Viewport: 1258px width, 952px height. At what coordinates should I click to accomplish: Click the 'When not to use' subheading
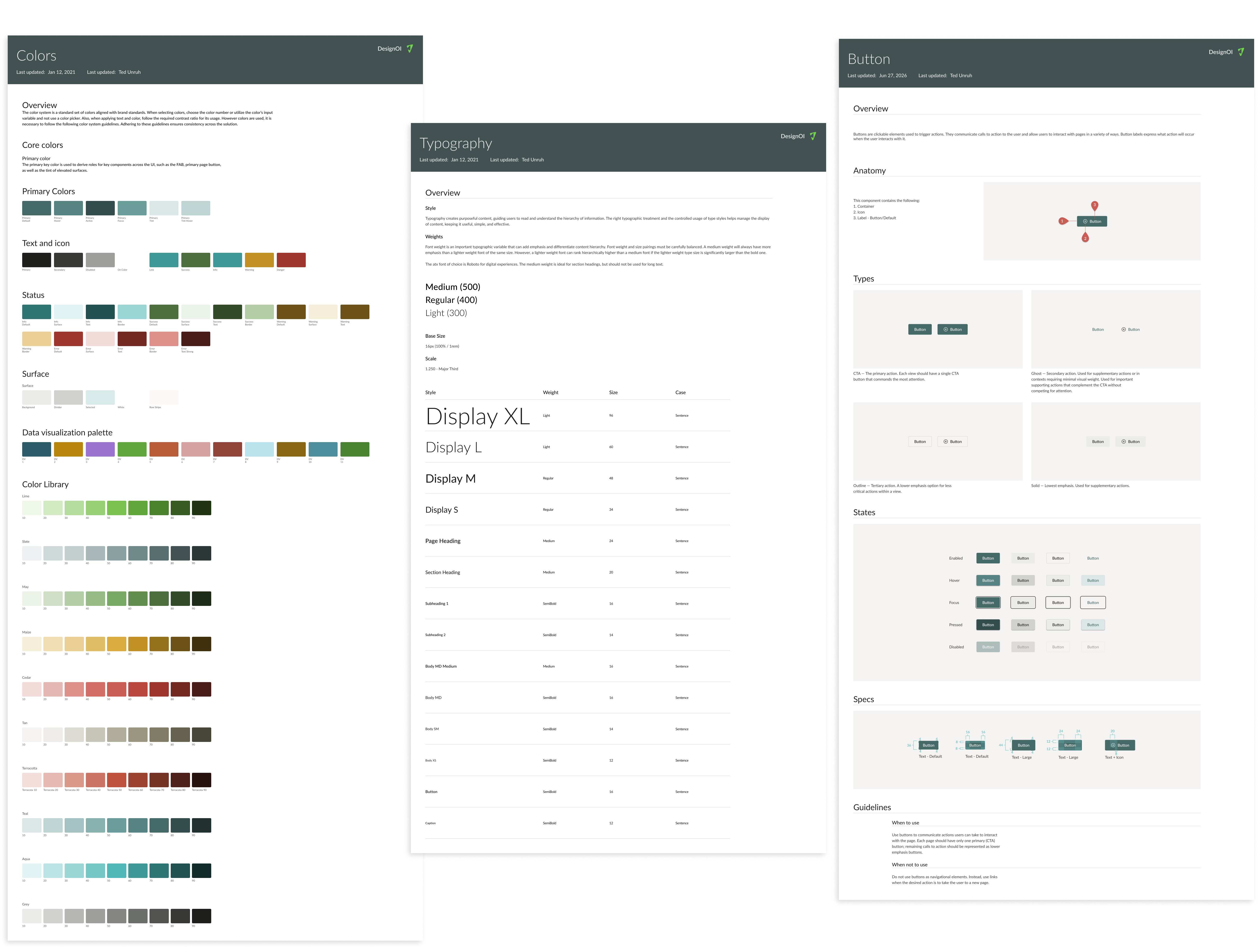909,865
